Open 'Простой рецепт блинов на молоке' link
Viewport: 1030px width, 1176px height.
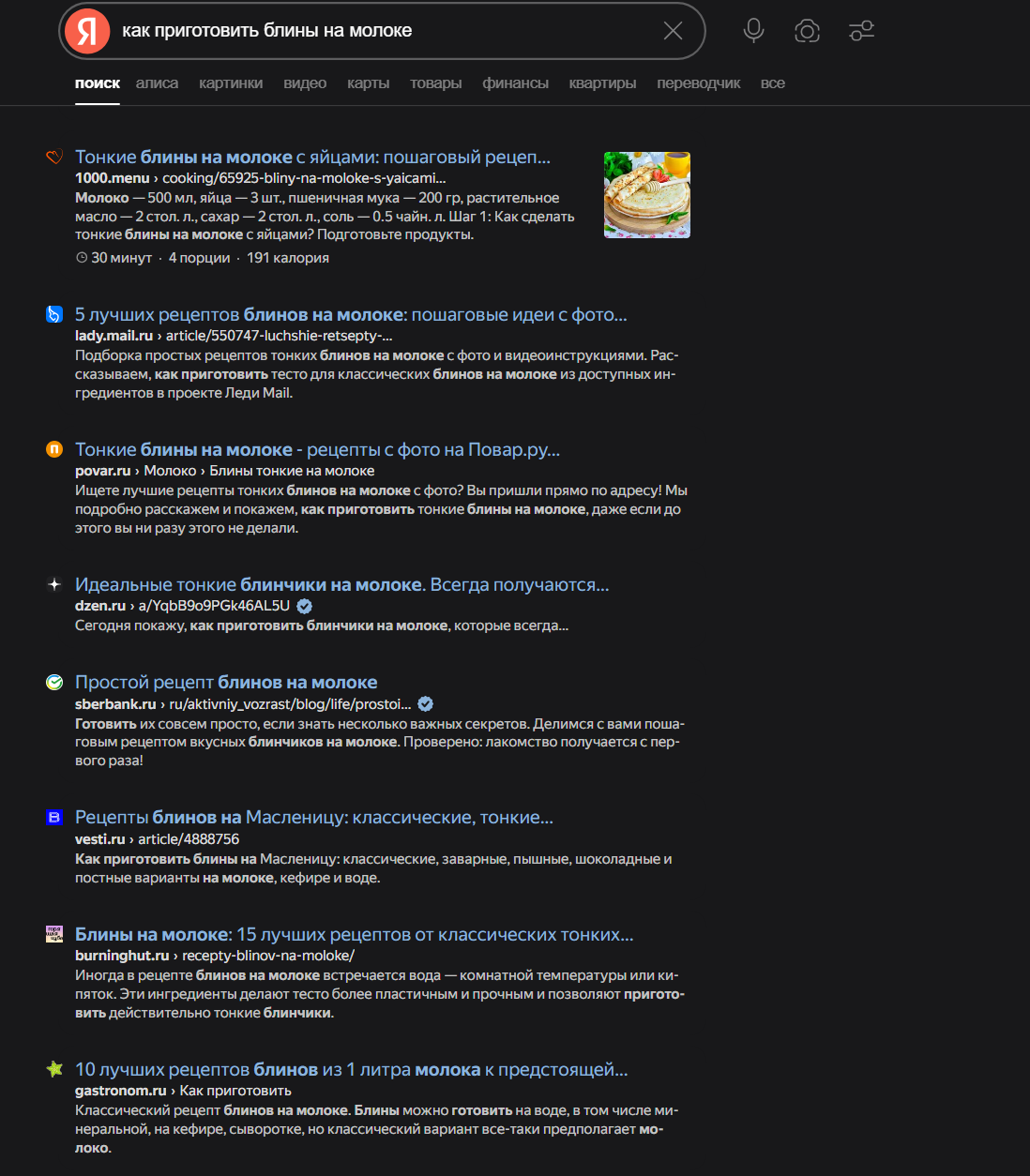click(x=226, y=682)
